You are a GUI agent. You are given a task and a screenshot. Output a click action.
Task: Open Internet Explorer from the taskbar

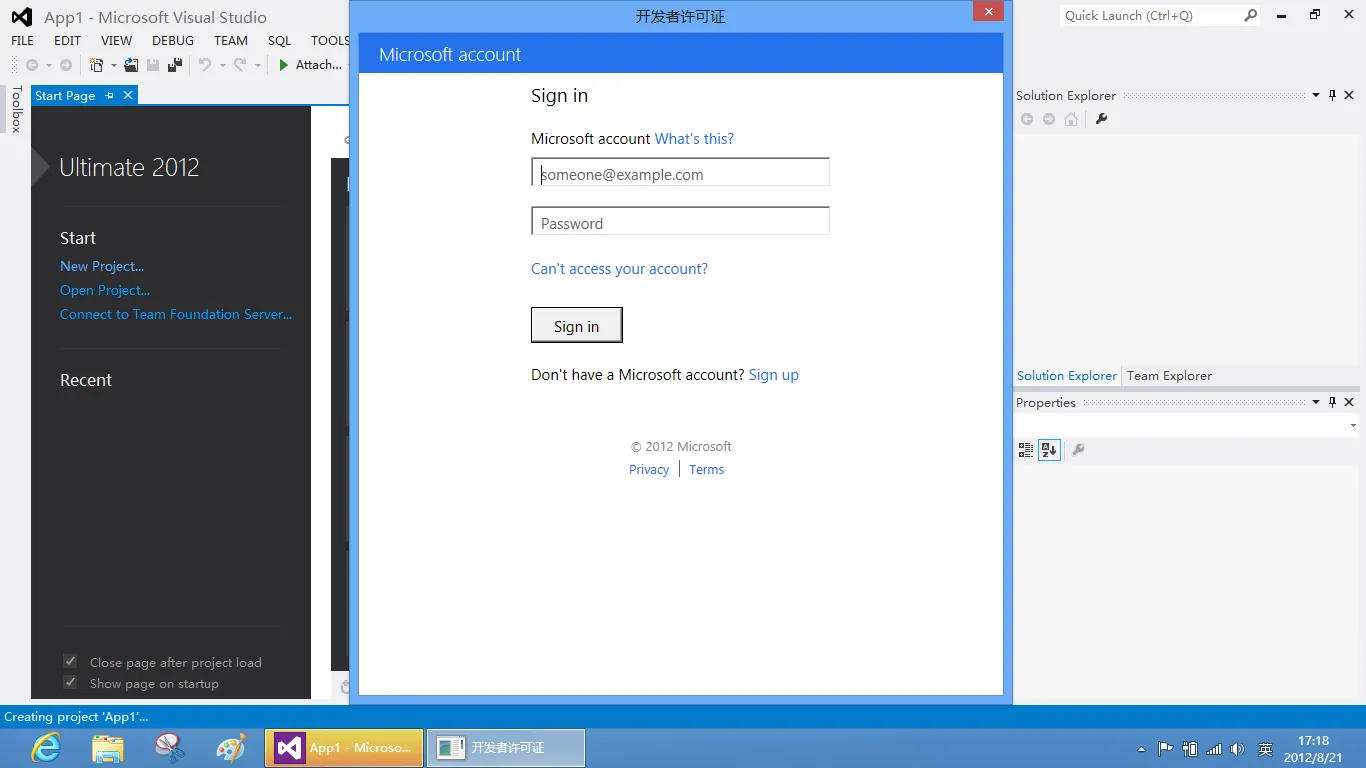point(46,747)
